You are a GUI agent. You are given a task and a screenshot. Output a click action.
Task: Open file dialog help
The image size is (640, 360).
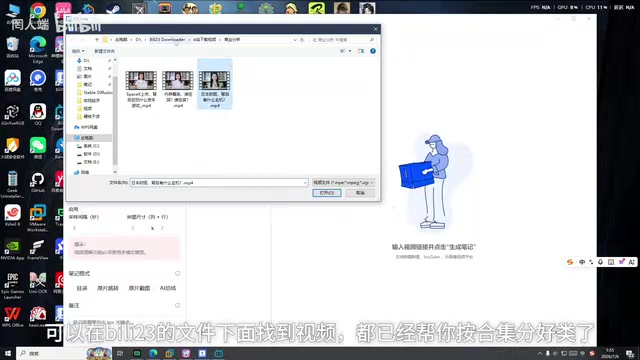[x=373, y=51]
